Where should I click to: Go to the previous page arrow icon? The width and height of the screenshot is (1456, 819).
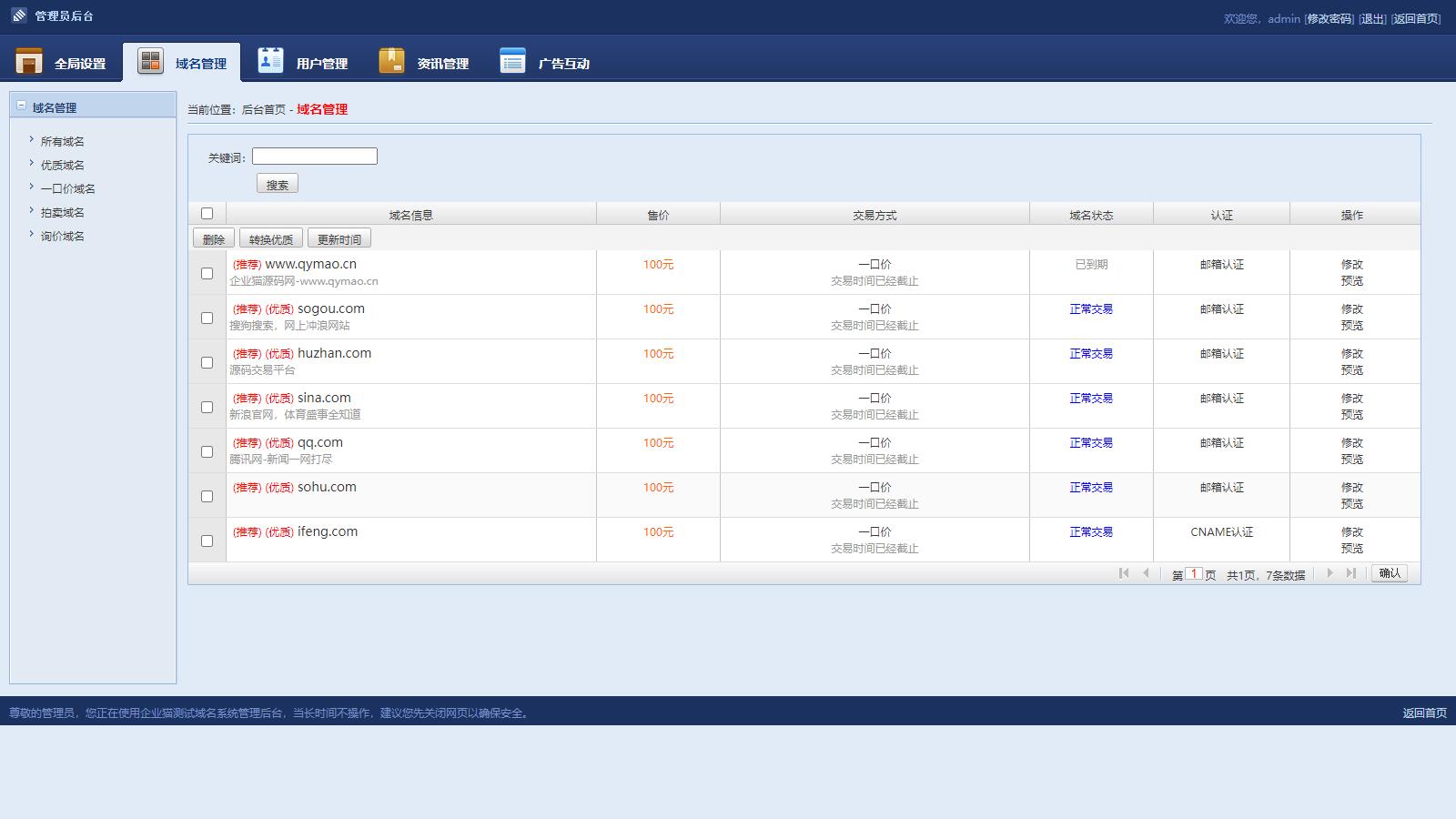[x=1146, y=573]
